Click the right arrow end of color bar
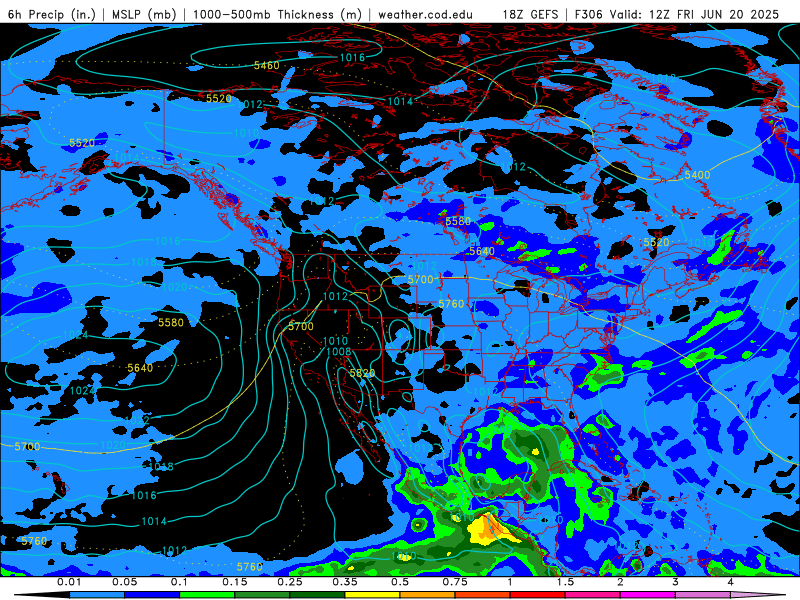800x600 pixels. click(x=758, y=595)
